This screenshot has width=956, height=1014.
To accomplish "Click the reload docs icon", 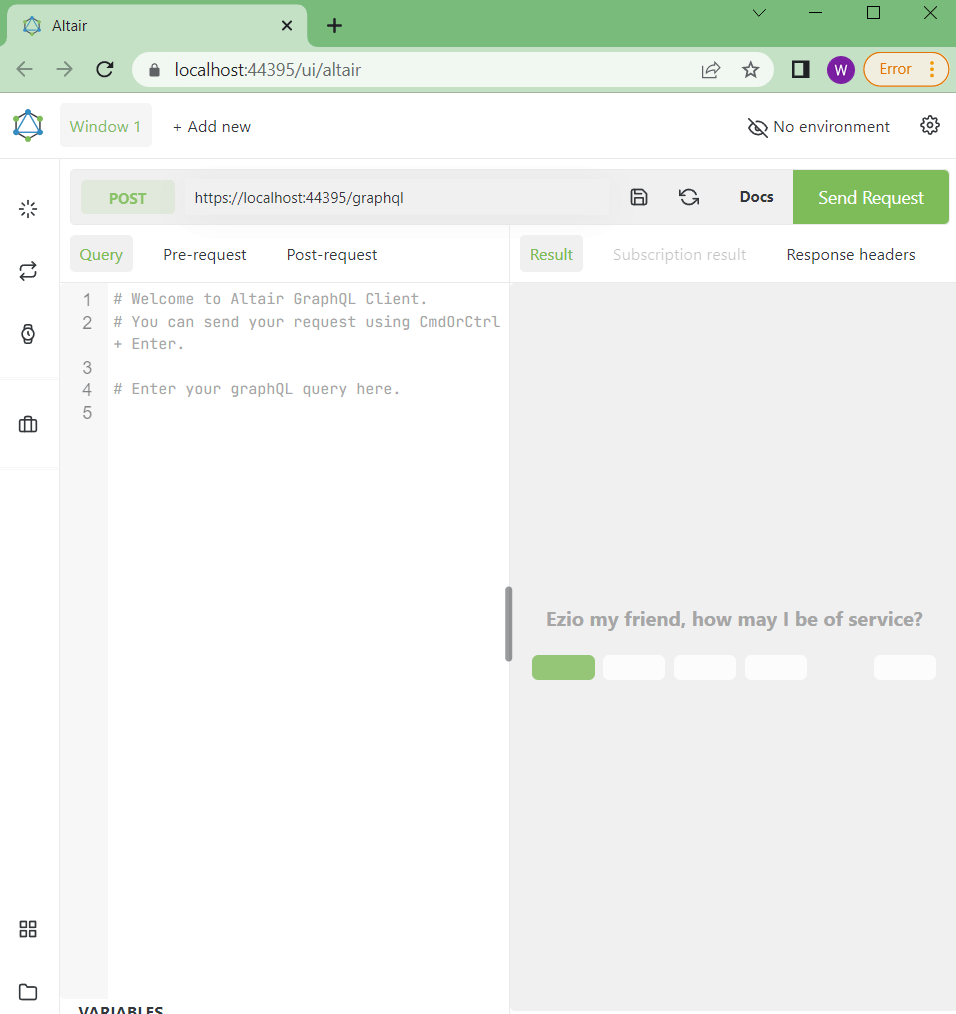I will tap(689, 197).
